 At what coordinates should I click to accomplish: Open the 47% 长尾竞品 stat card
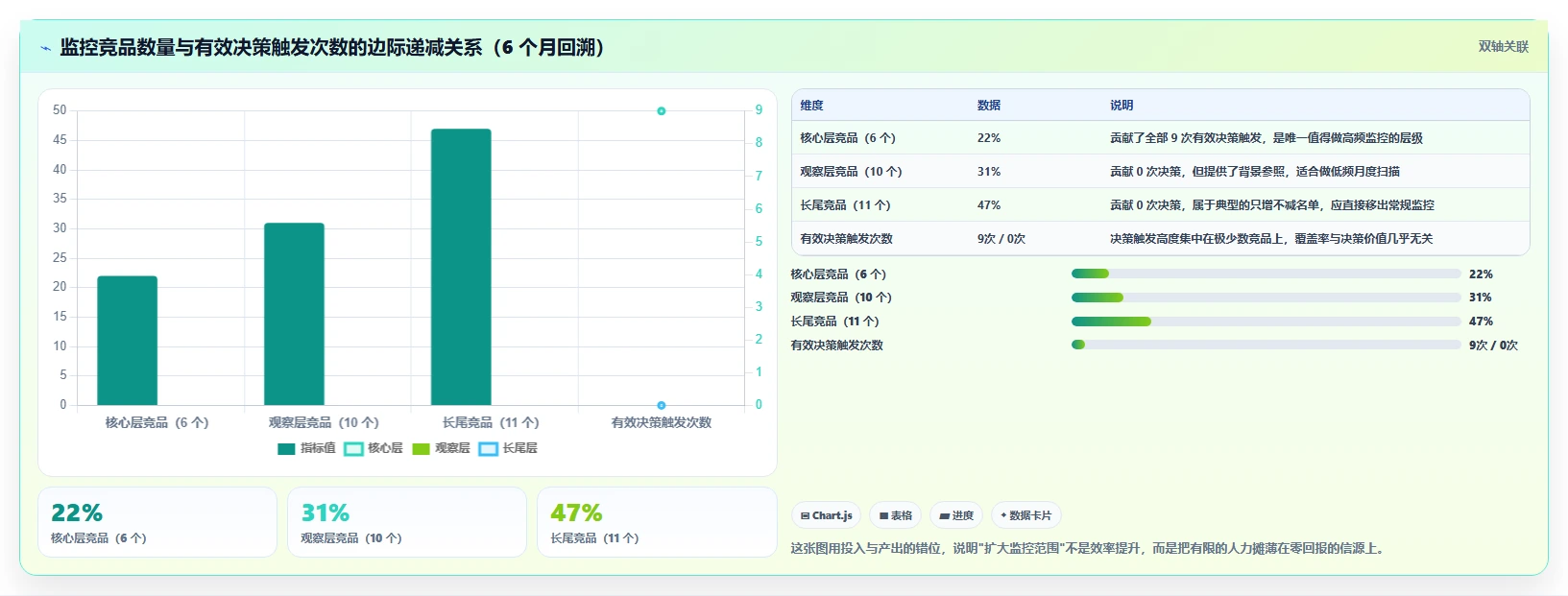tap(657, 522)
